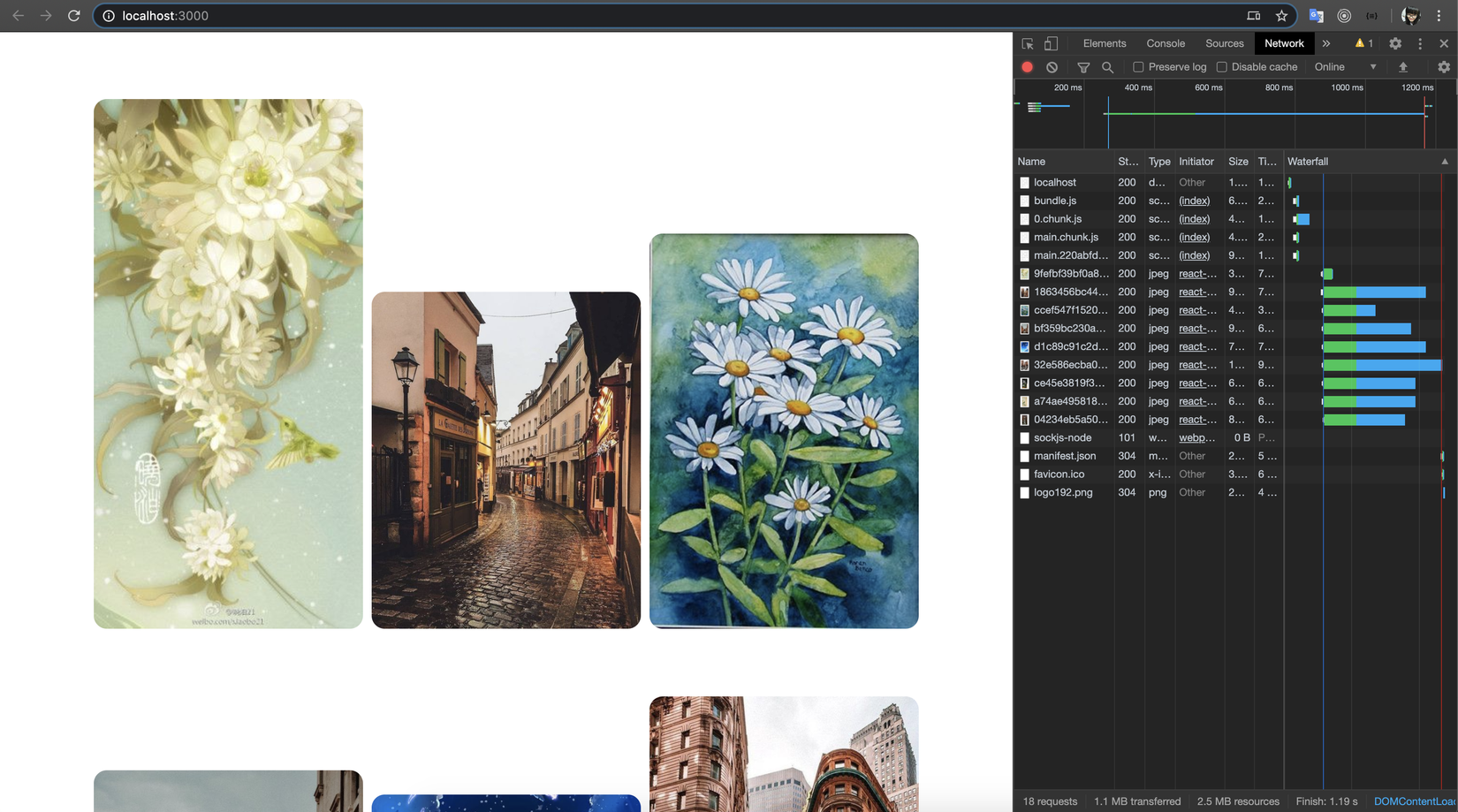Image resolution: width=1458 pixels, height=812 pixels.
Task: Expand the hidden DevTools tabs chevron
Action: 1326,43
